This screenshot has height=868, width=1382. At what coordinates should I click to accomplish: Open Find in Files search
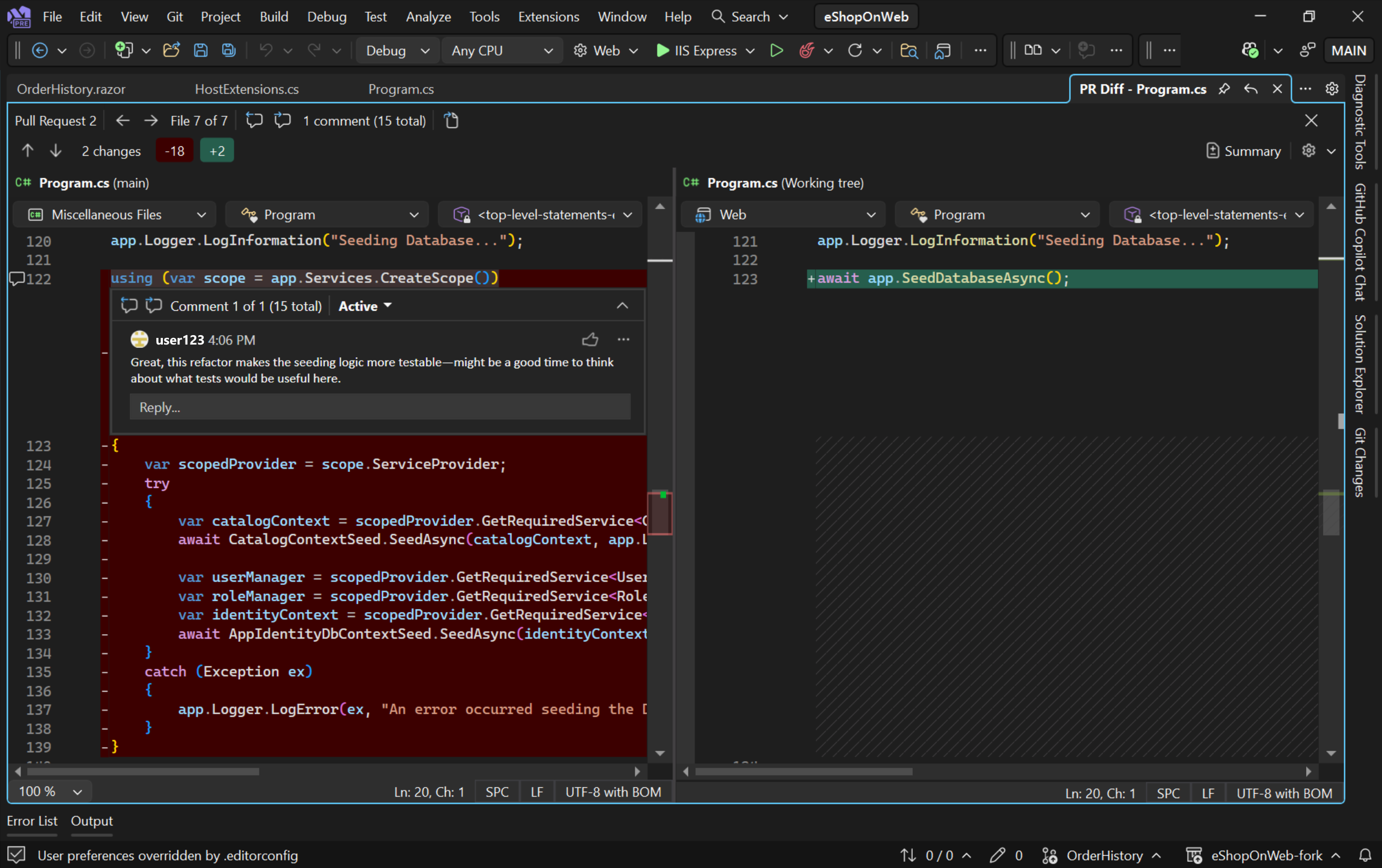(909, 51)
